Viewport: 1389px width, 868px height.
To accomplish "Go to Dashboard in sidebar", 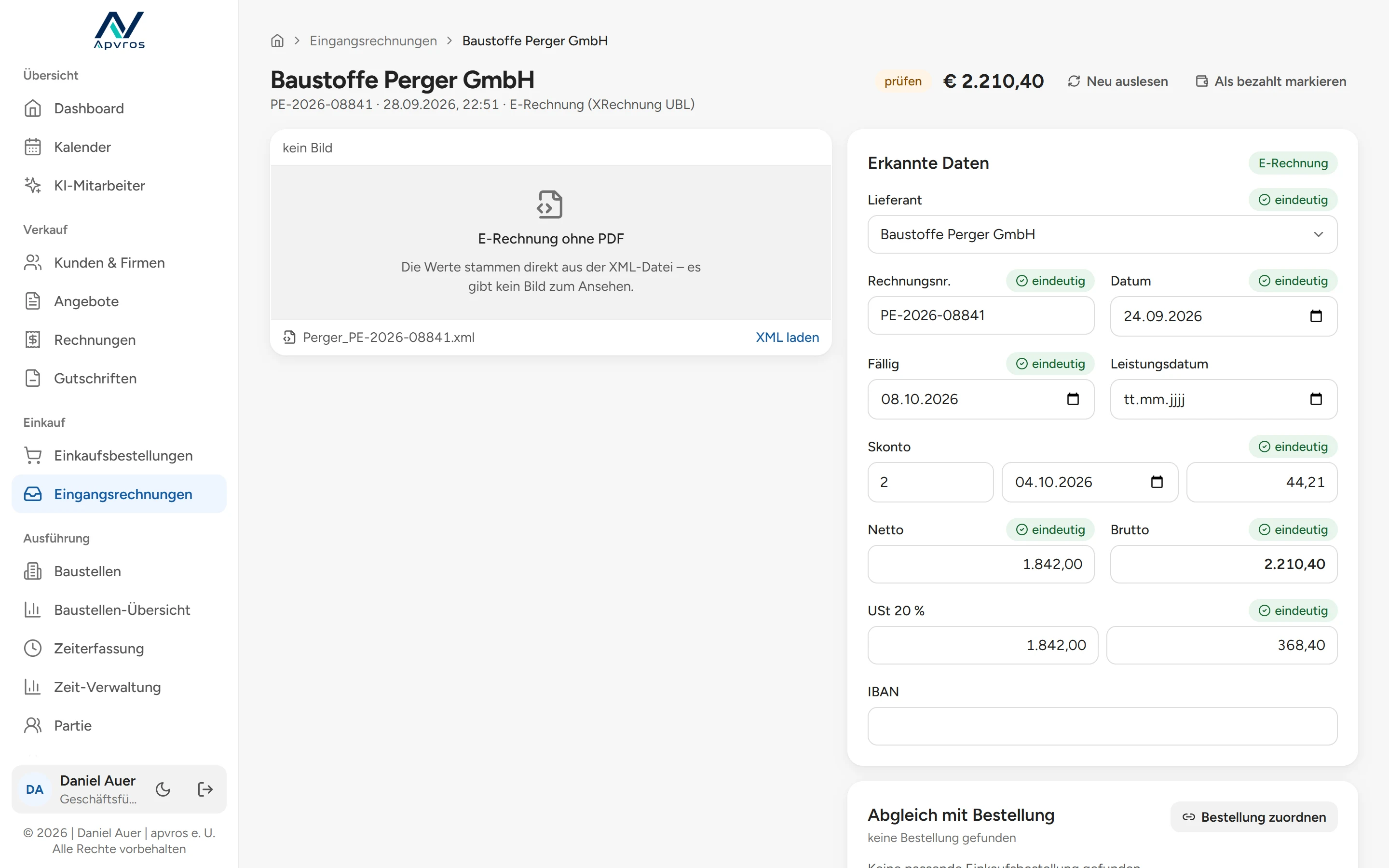I will tap(120, 108).
